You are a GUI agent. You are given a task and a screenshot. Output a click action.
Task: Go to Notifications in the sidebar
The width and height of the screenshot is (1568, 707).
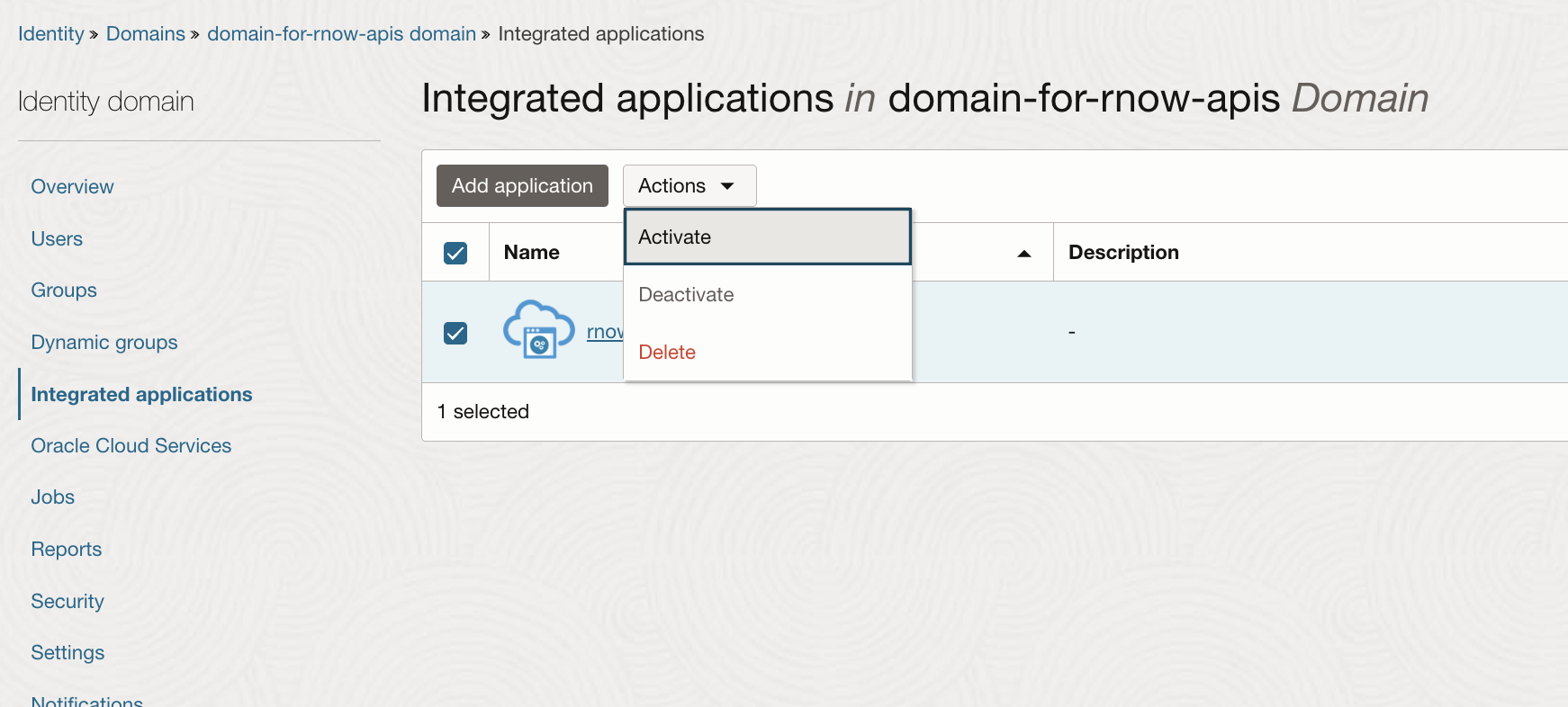tap(87, 700)
